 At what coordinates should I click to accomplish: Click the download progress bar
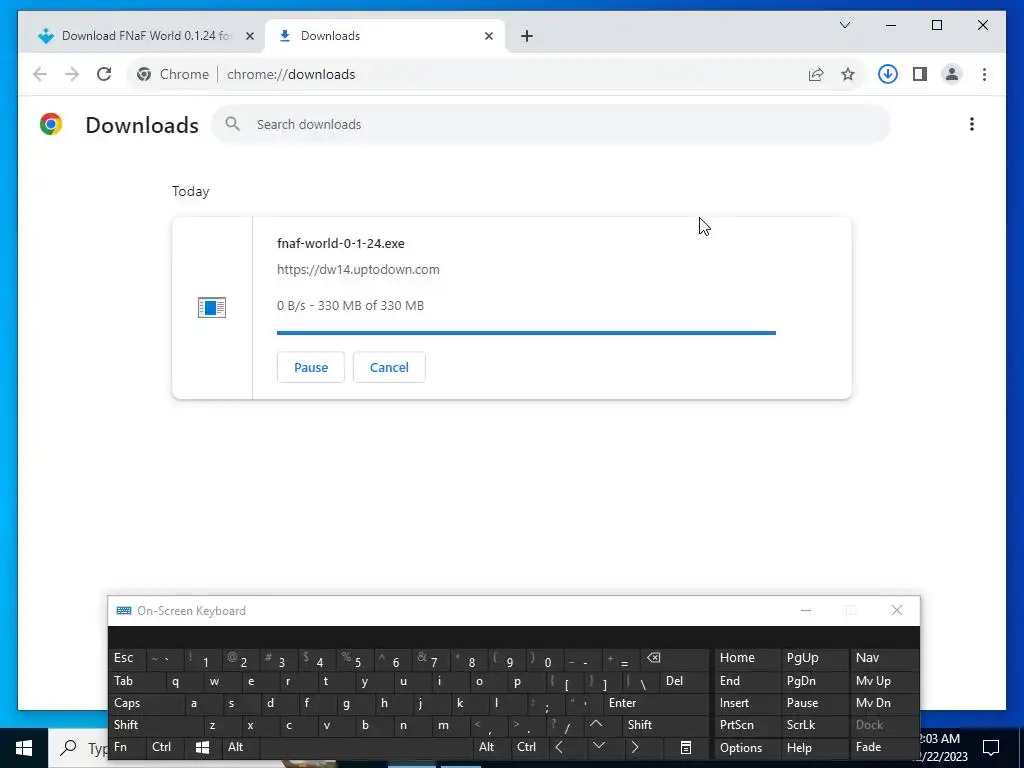tap(526, 333)
